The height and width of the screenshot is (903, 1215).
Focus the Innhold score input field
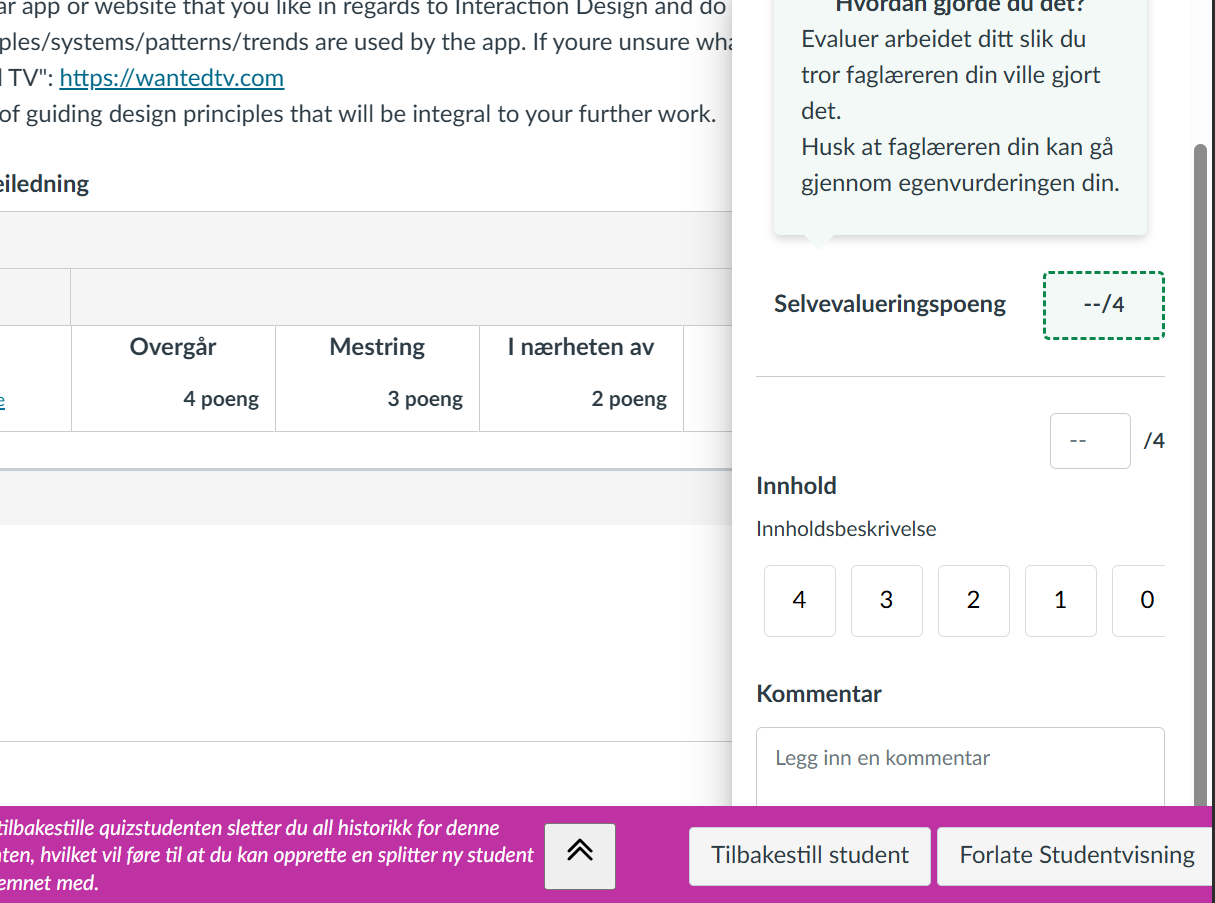coord(1090,441)
